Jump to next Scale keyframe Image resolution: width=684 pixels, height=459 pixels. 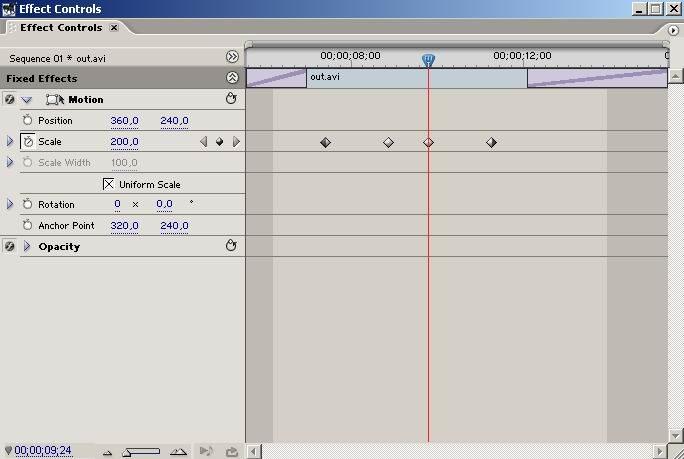(236, 142)
